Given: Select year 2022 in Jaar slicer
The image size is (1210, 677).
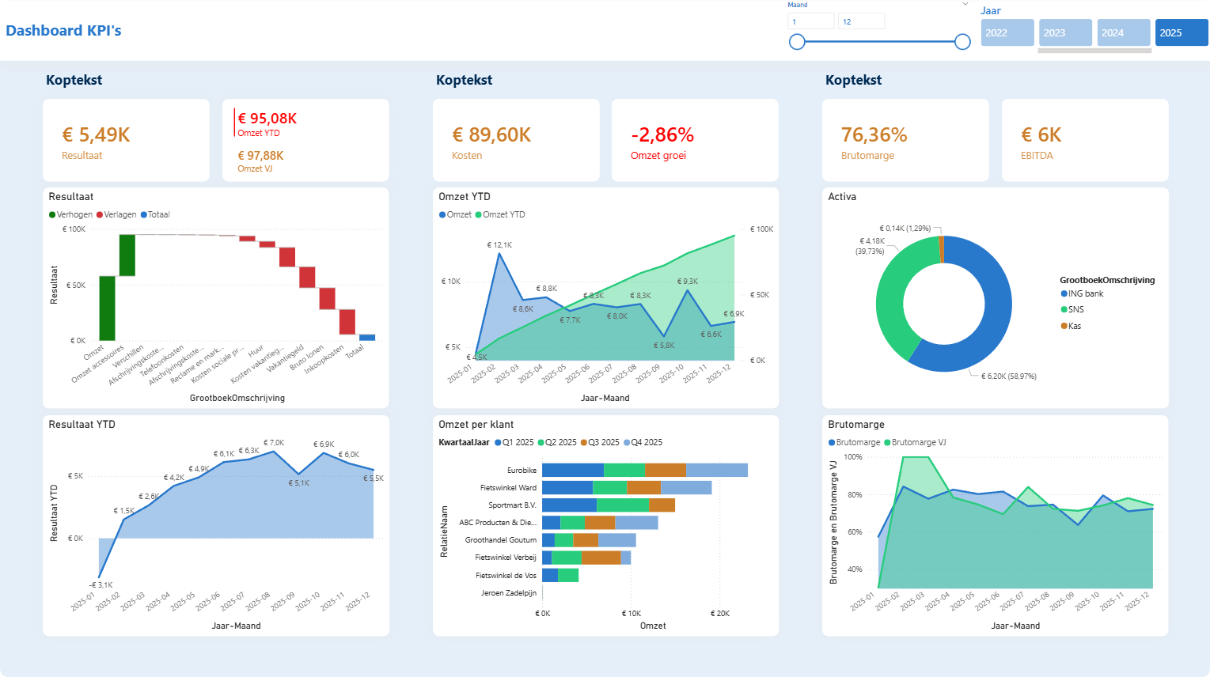Looking at the screenshot, I should 1007,33.
